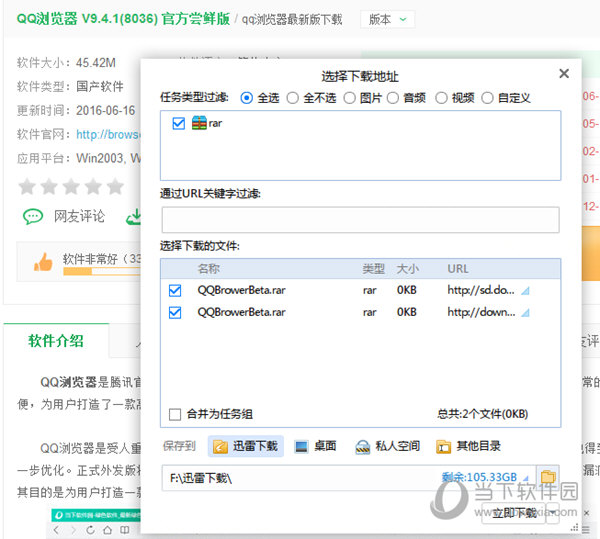Click the 网友评论 speech bubble icon
Viewport: 600px width, 539px height.
[x=33, y=216]
